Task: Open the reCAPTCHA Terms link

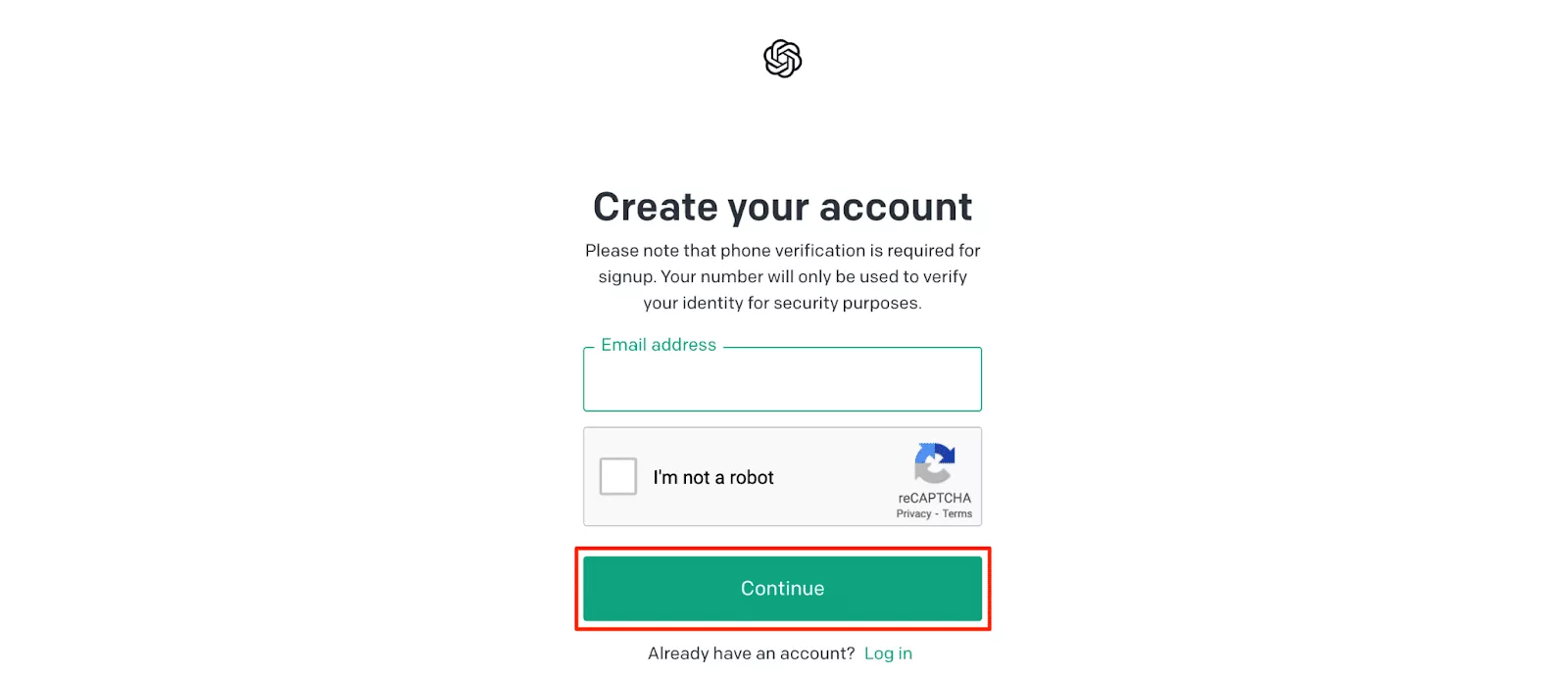Action: point(957,513)
